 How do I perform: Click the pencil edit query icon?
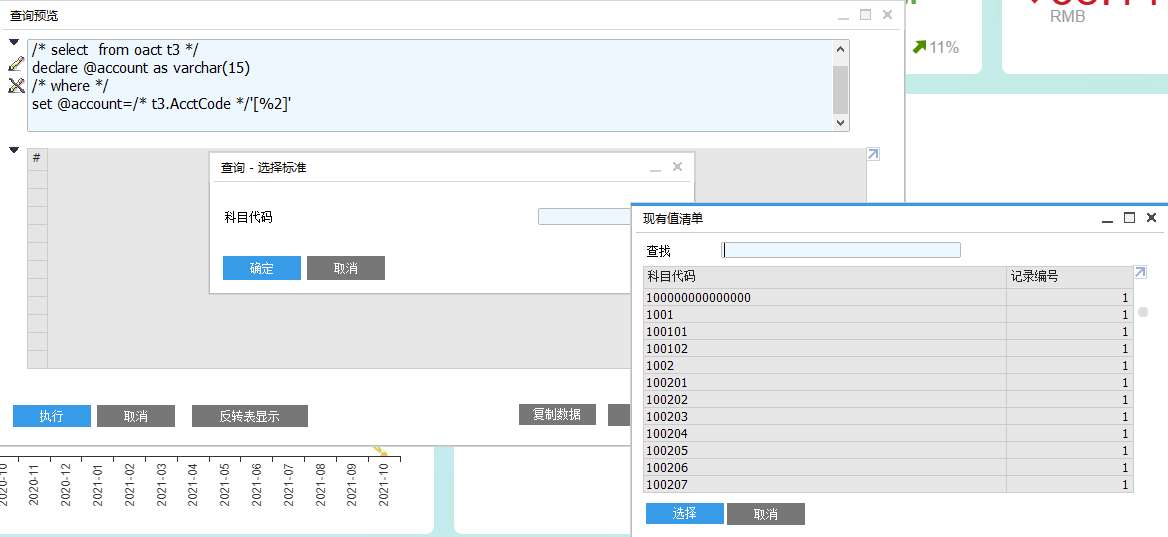[x=15, y=64]
